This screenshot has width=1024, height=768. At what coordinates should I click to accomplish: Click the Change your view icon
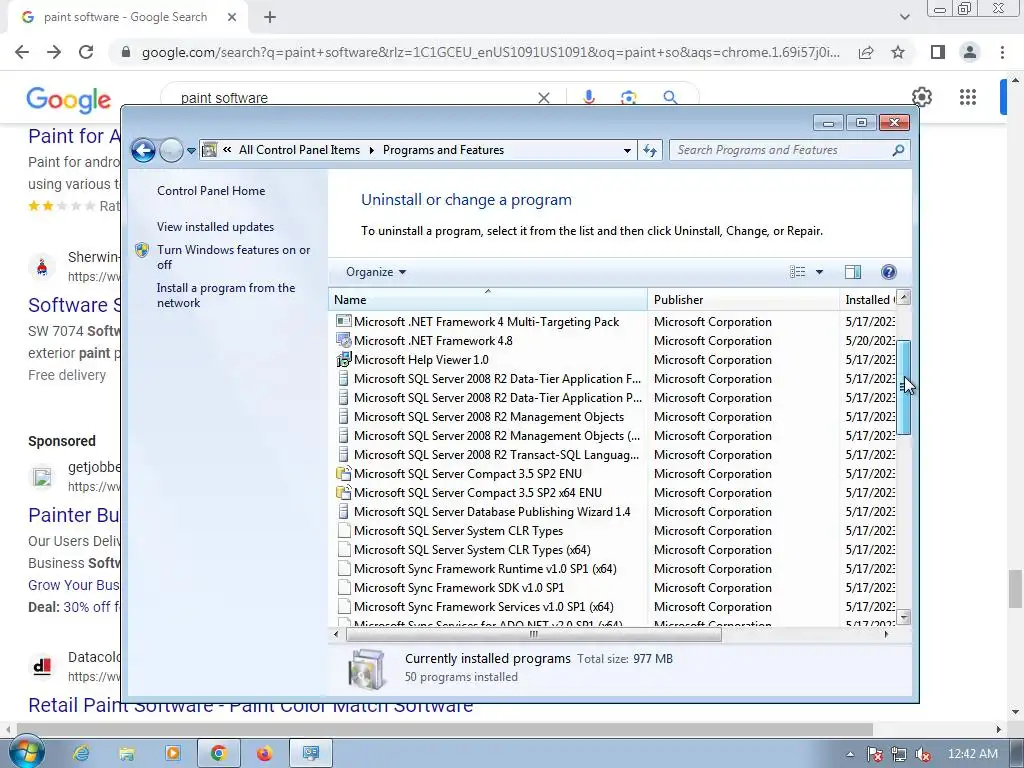click(797, 272)
